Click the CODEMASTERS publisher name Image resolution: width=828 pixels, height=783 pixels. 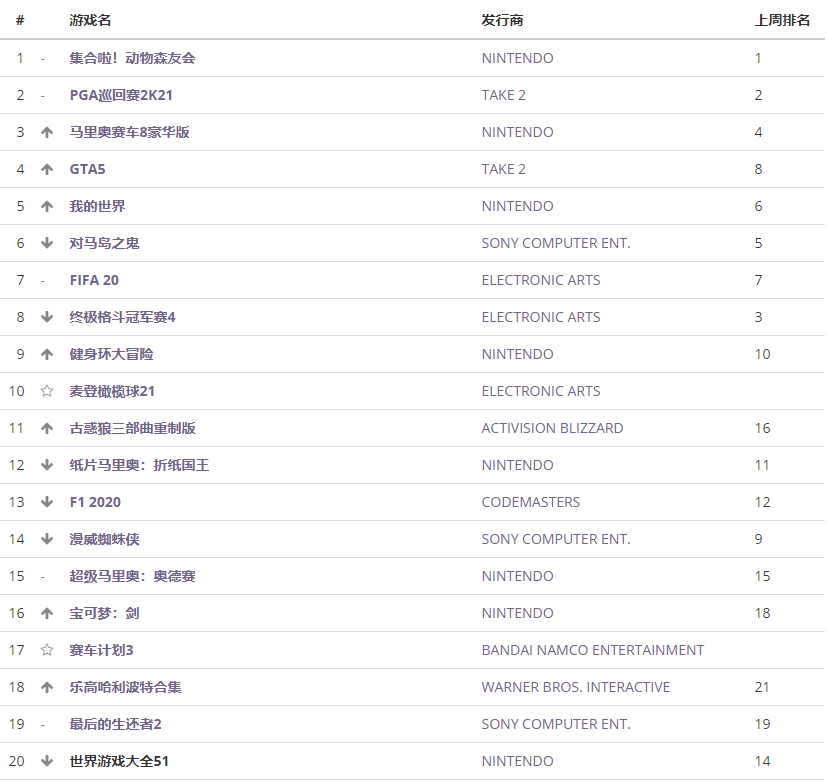pyautogui.click(x=530, y=502)
